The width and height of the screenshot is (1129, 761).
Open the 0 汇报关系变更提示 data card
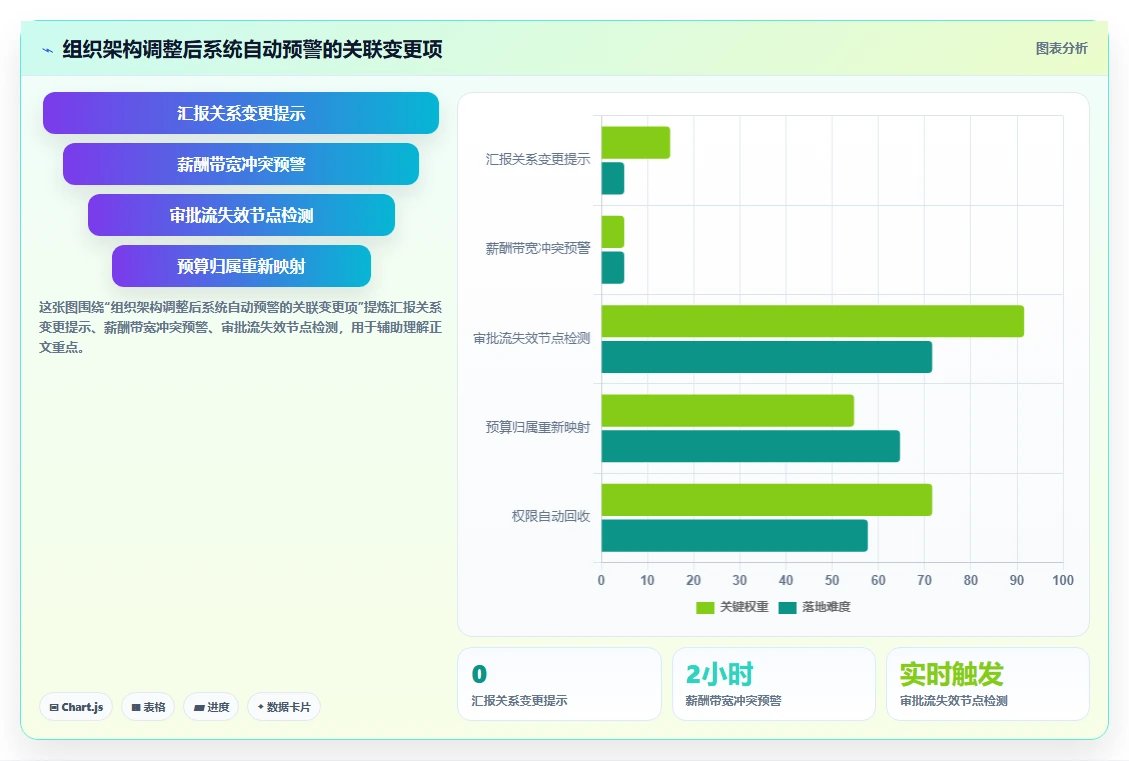coord(559,684)
